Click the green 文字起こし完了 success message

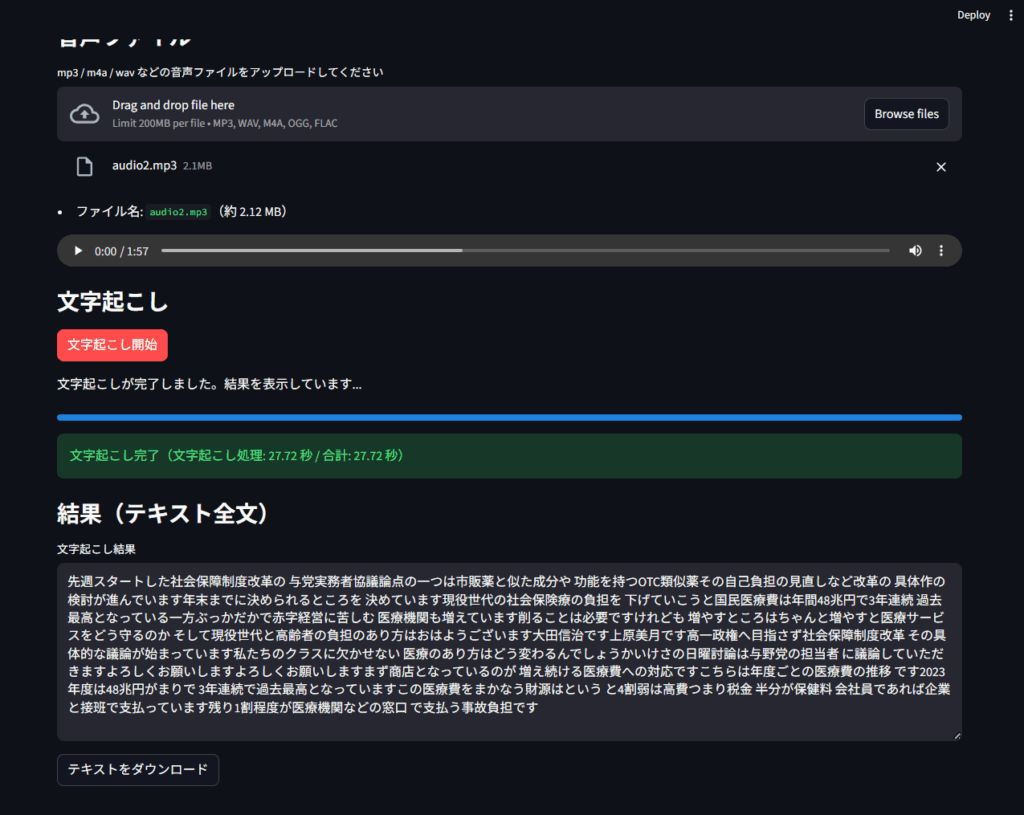coord(509,456)
